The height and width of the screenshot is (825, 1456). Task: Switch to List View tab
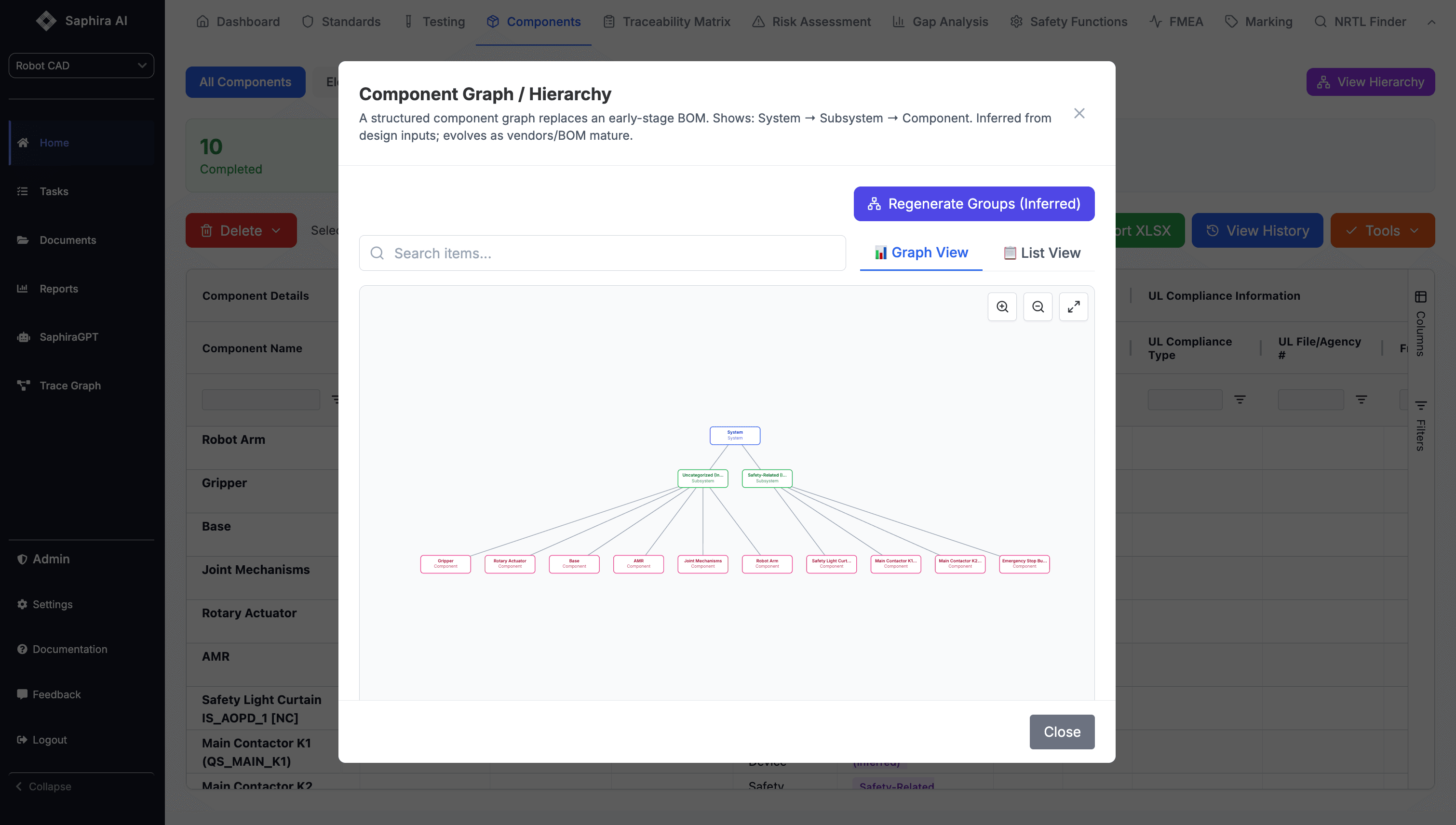coord(1042,253)
